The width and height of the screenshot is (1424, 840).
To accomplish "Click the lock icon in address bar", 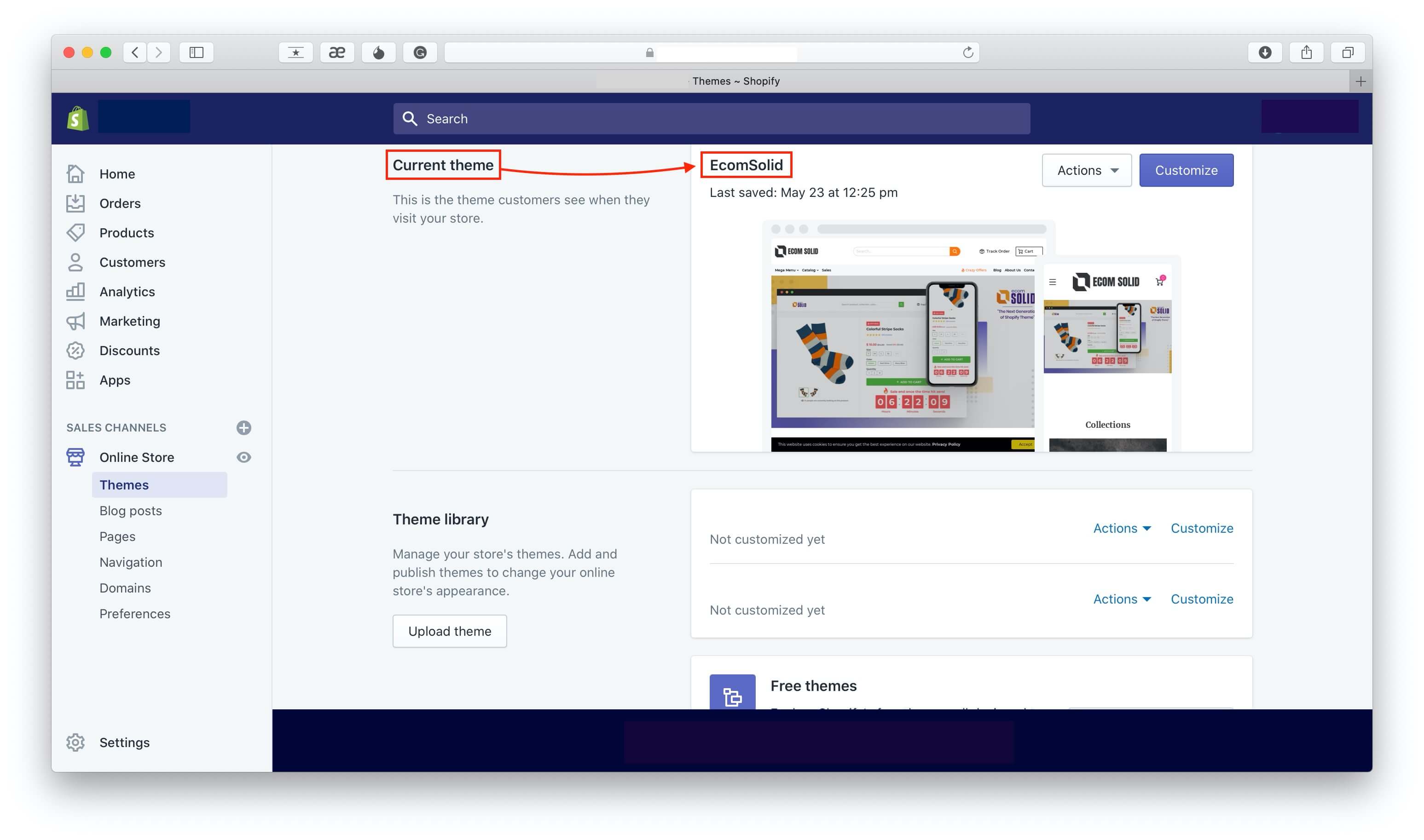I will coord(650,52).
